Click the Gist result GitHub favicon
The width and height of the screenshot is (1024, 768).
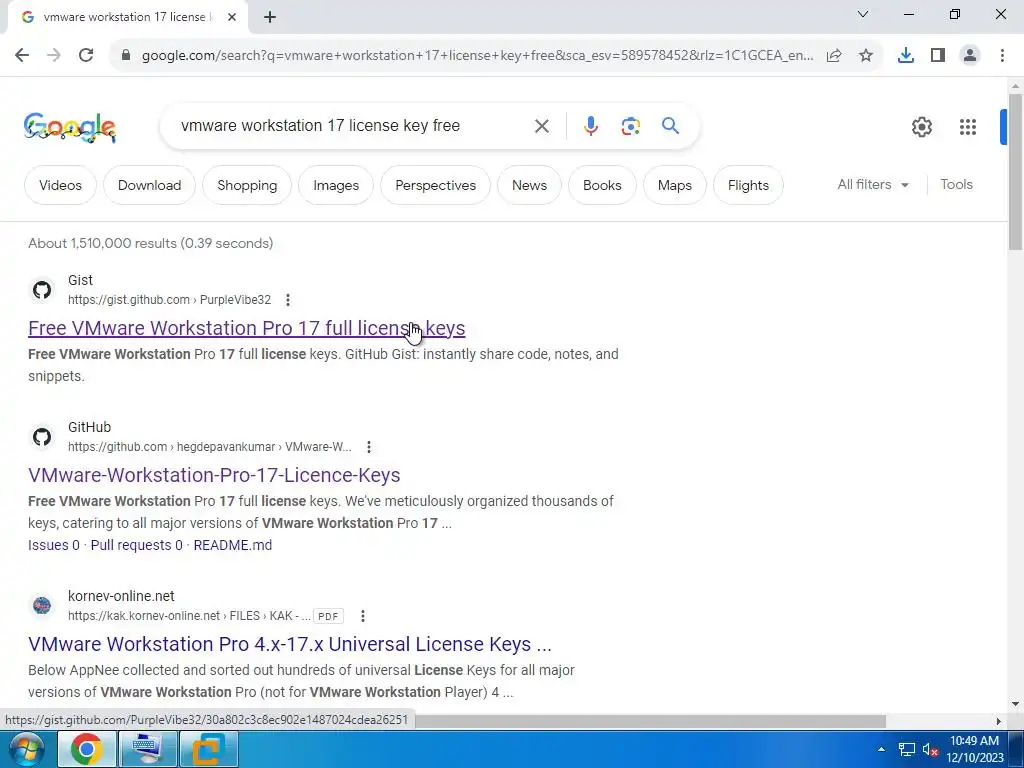click(x=42, y=290)
